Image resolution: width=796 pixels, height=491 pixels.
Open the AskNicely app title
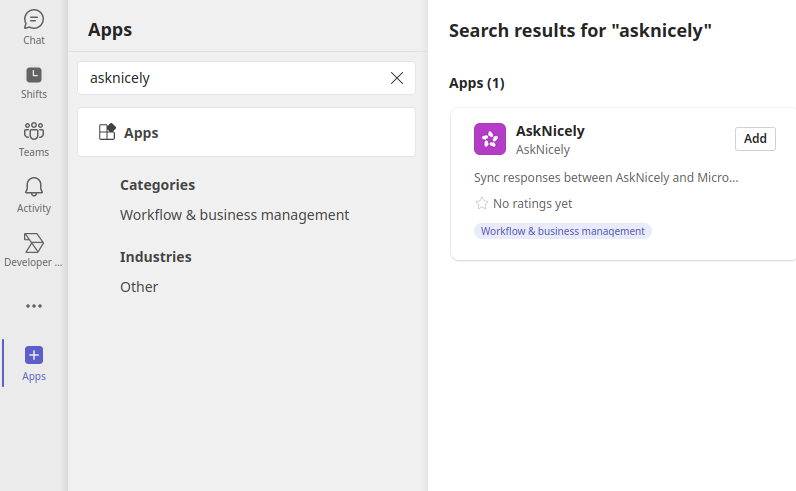(x=550, y=131)
